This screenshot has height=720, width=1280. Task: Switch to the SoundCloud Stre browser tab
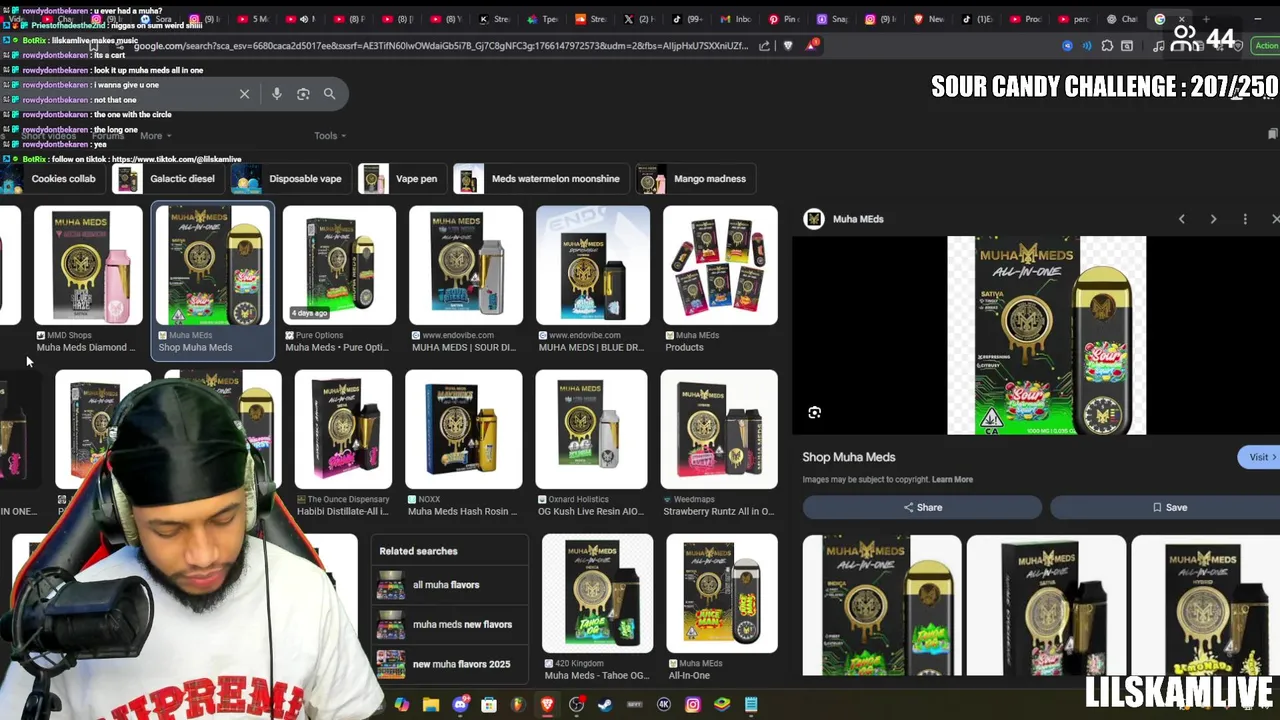coord(591,19)
